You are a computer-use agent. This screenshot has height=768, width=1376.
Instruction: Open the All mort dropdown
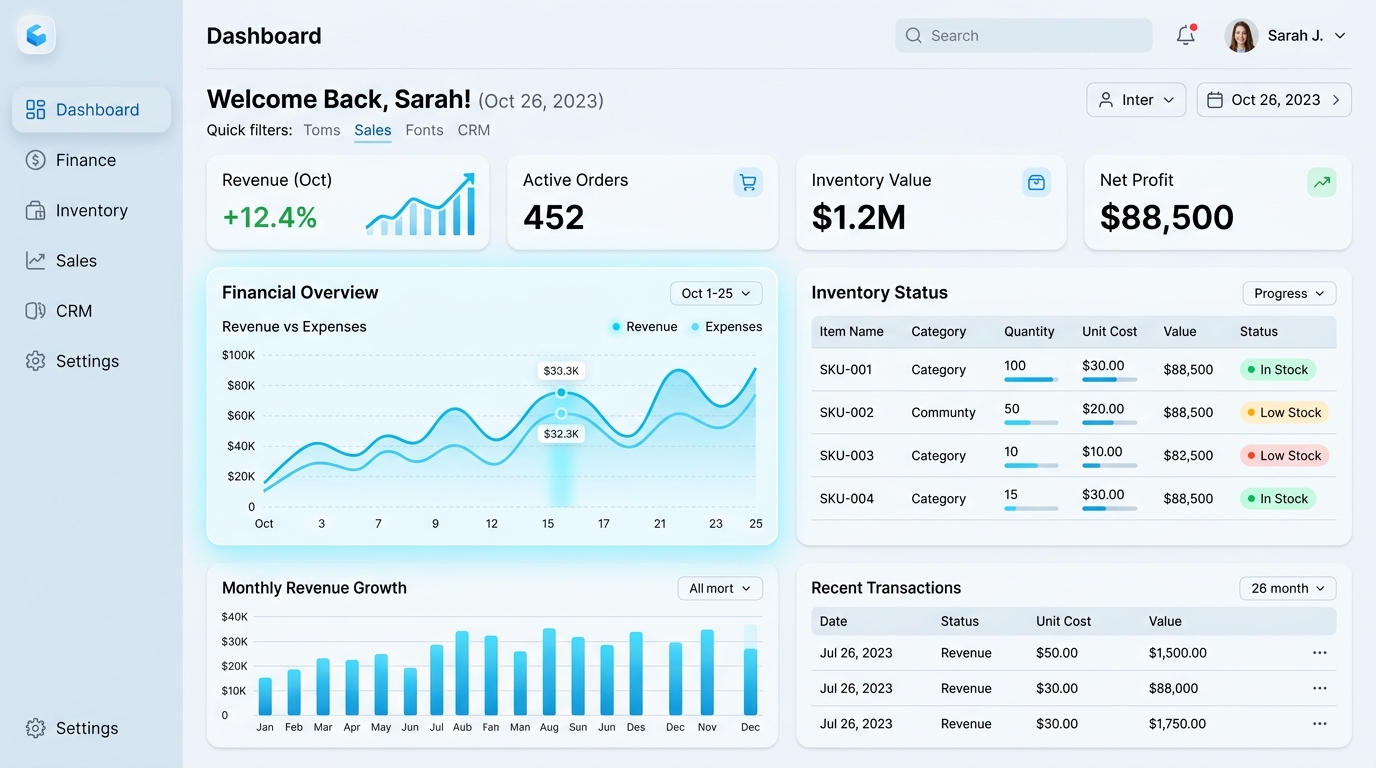[x=720, y=588]
